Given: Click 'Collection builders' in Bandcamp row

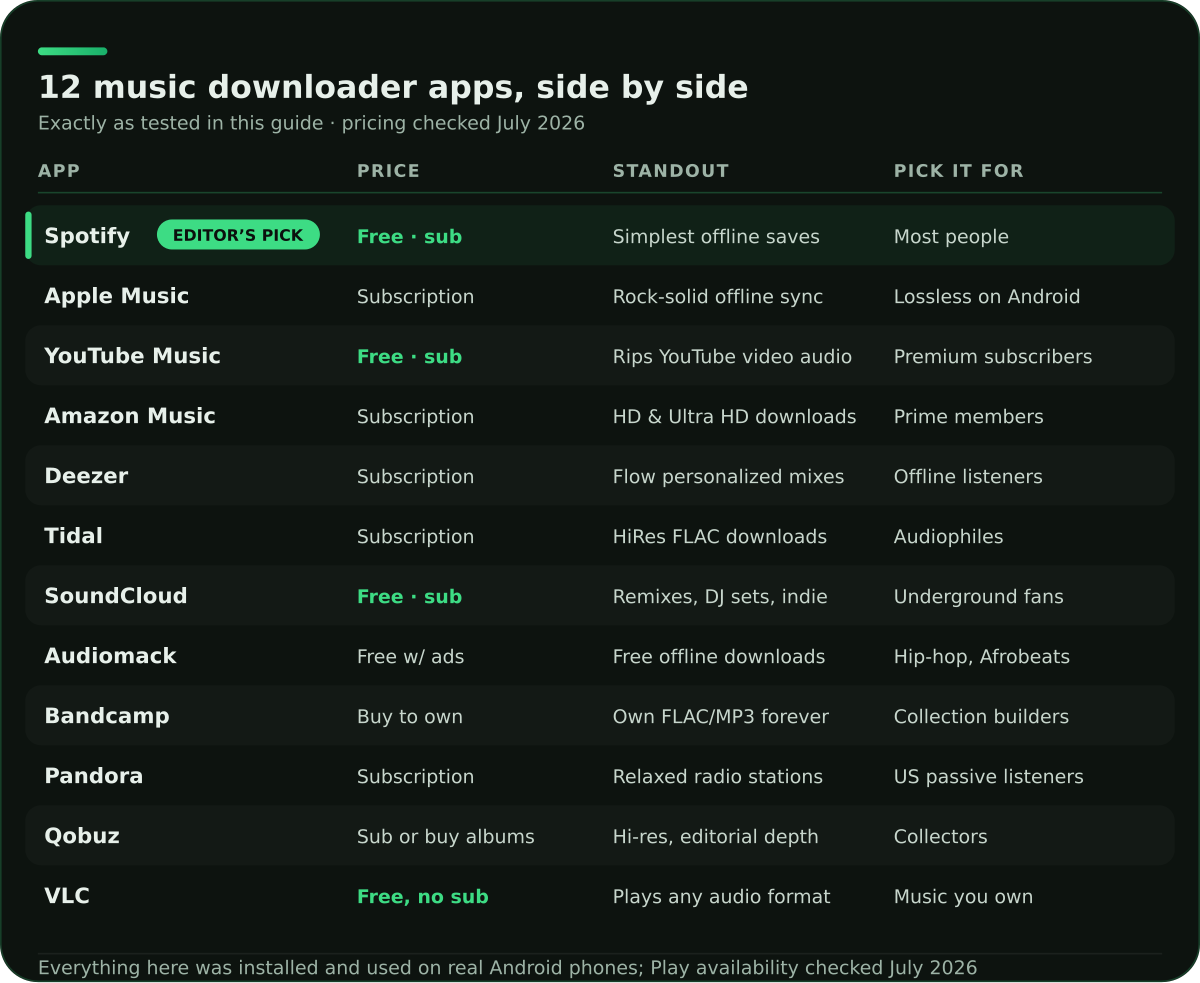Looking at the screenshot, I should click(981, 717).
